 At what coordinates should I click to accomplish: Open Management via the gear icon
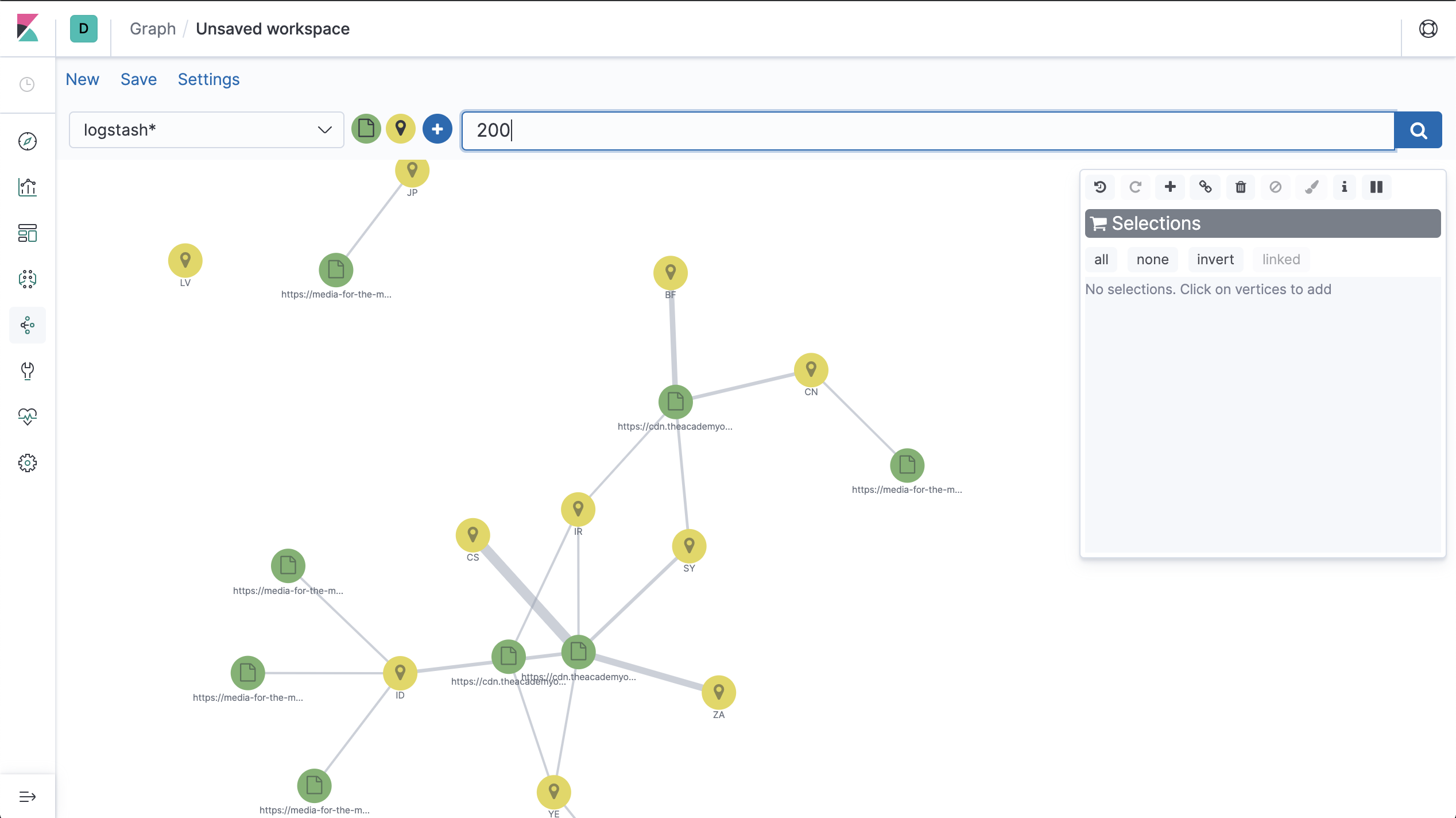click(x=27, y=463)
